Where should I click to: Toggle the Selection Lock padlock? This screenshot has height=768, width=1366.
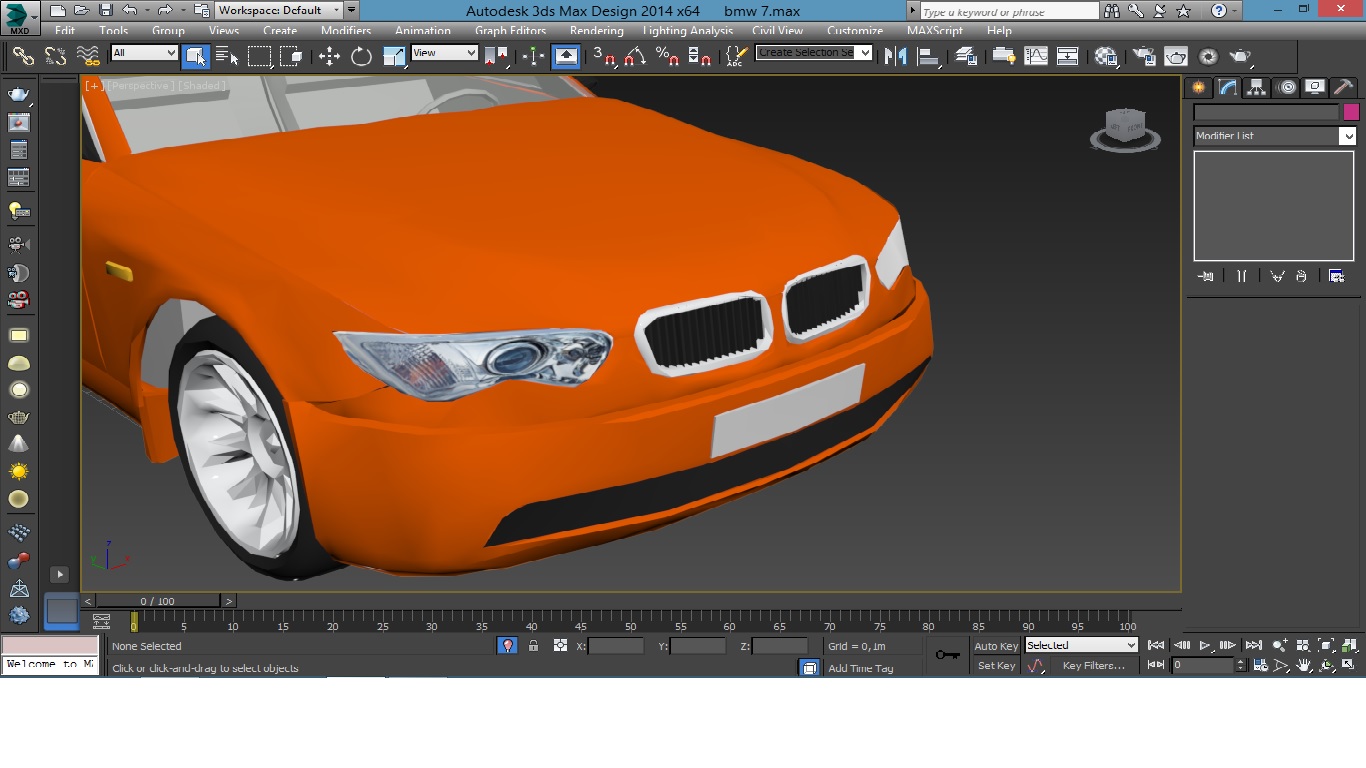point(533,646)
